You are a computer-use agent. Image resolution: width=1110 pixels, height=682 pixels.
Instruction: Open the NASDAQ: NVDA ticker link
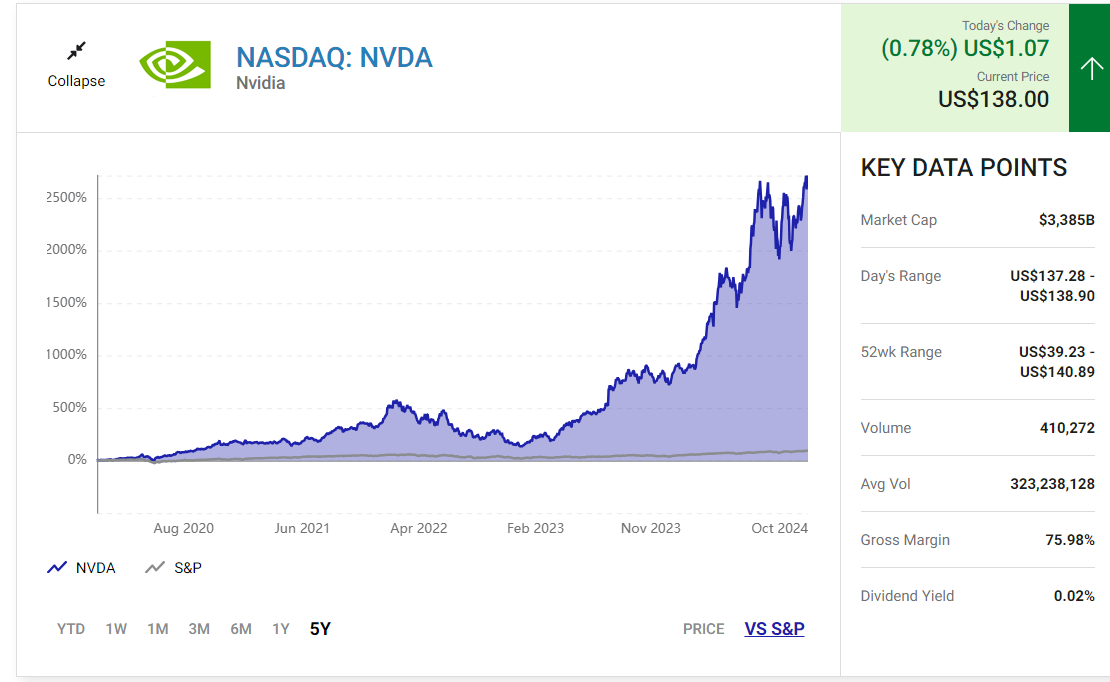pyautogui.click(x=334, y=57)
